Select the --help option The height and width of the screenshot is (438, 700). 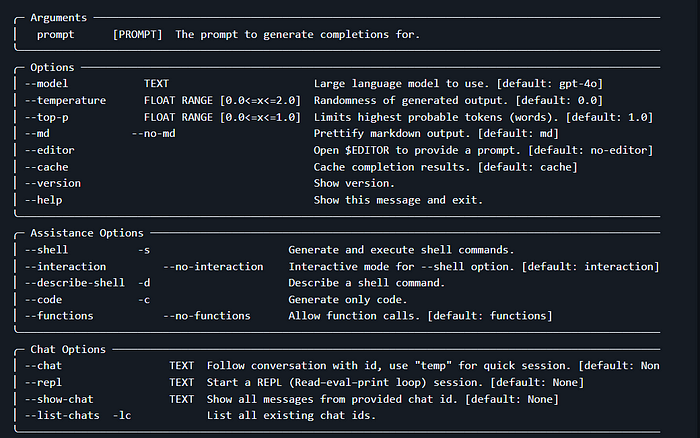[43, 200]
